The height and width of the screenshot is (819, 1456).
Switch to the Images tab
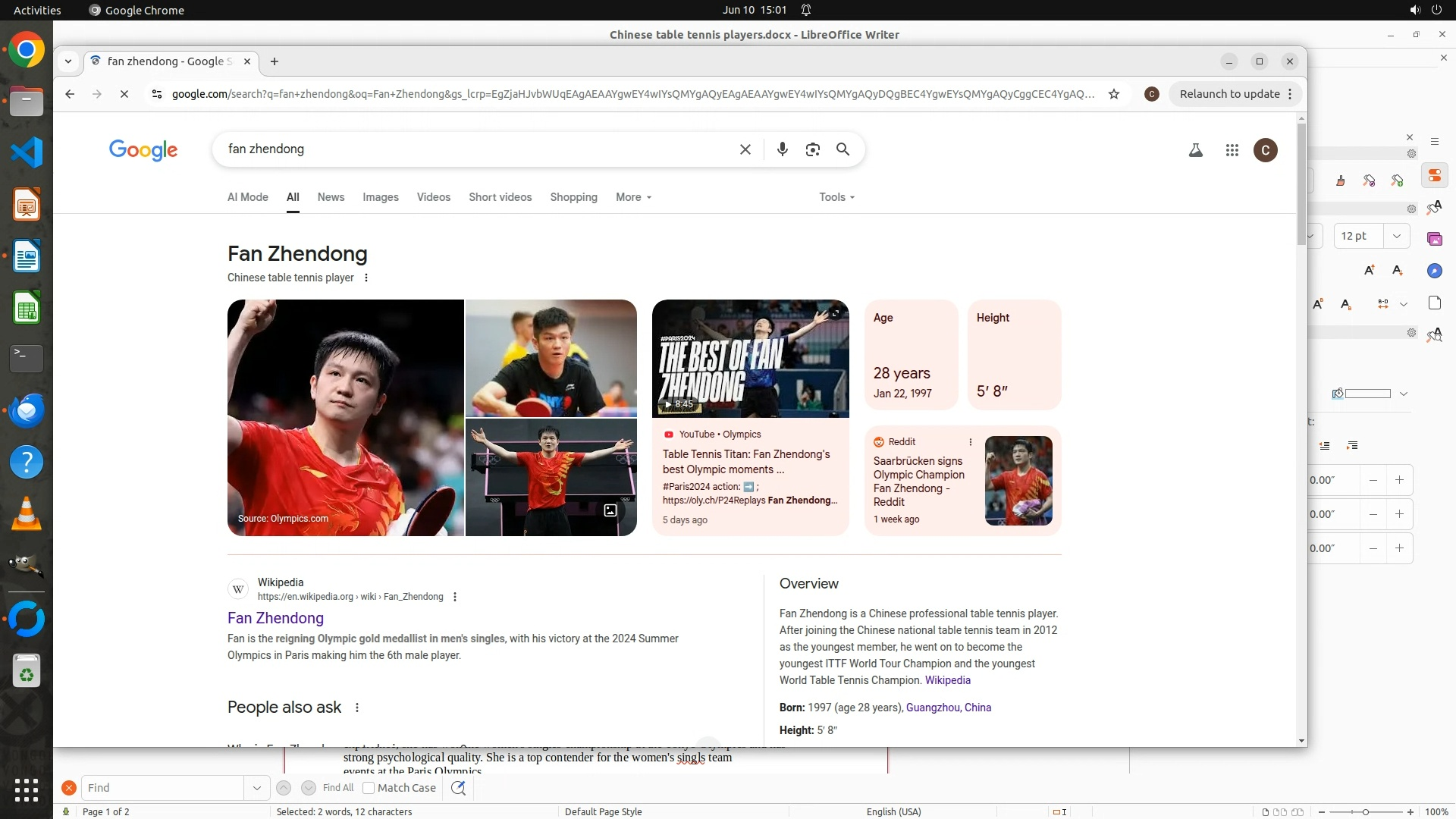point(380,197)
